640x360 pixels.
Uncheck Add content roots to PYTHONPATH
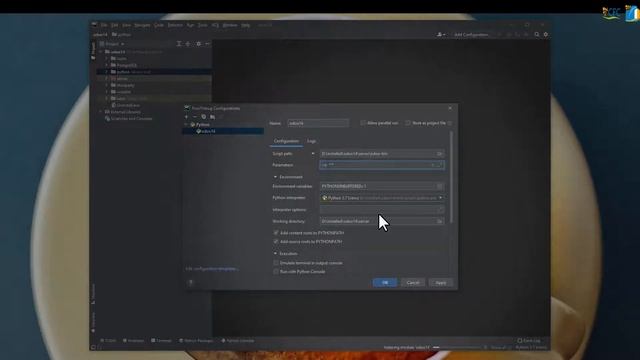(x=276, y=233)
